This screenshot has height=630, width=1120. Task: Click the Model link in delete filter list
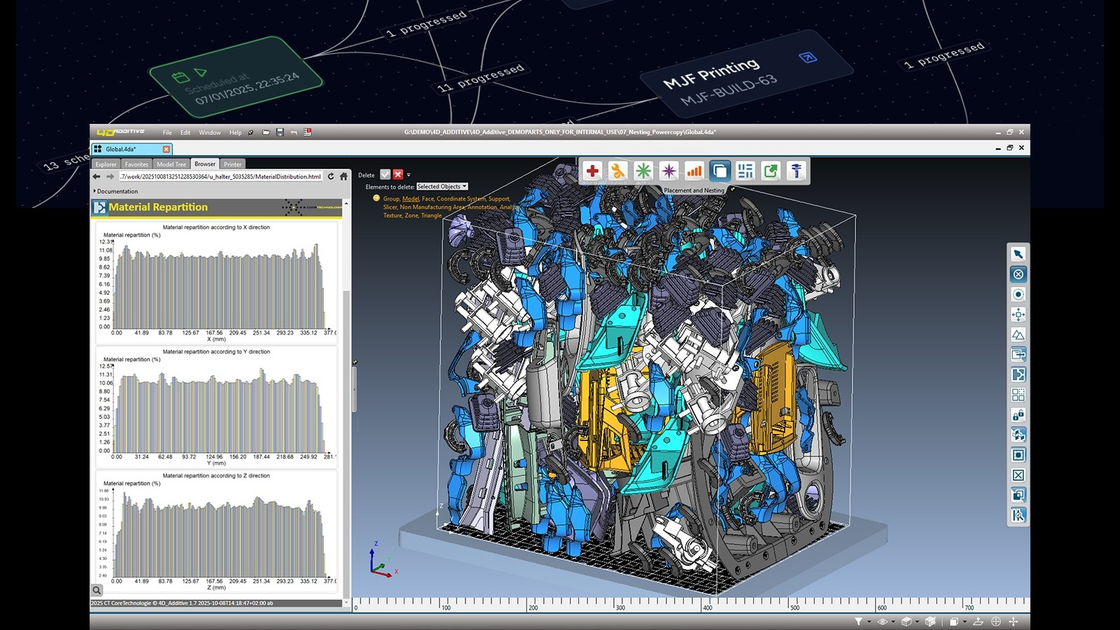[410, 199]
